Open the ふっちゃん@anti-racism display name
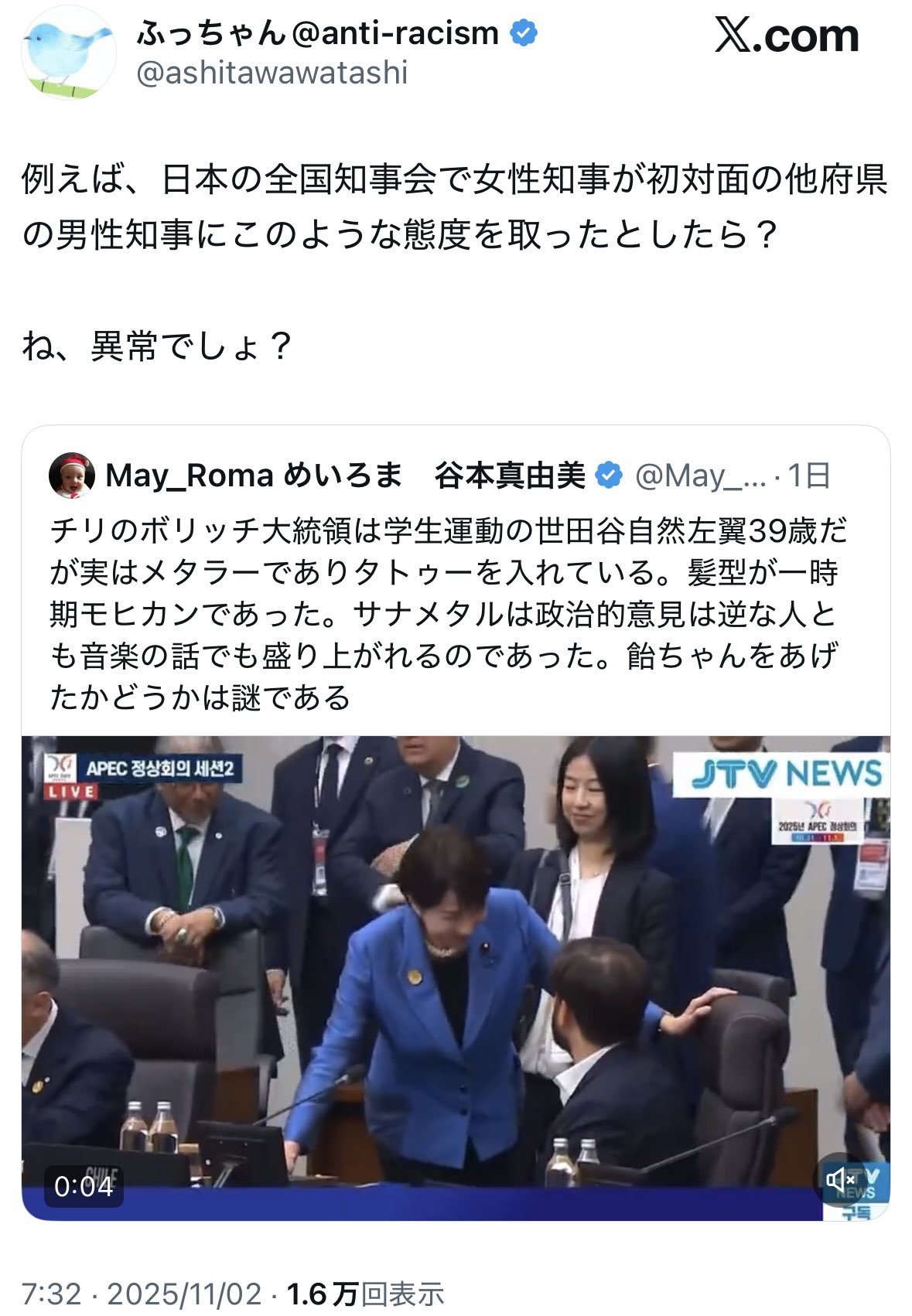 pos(318,33)
